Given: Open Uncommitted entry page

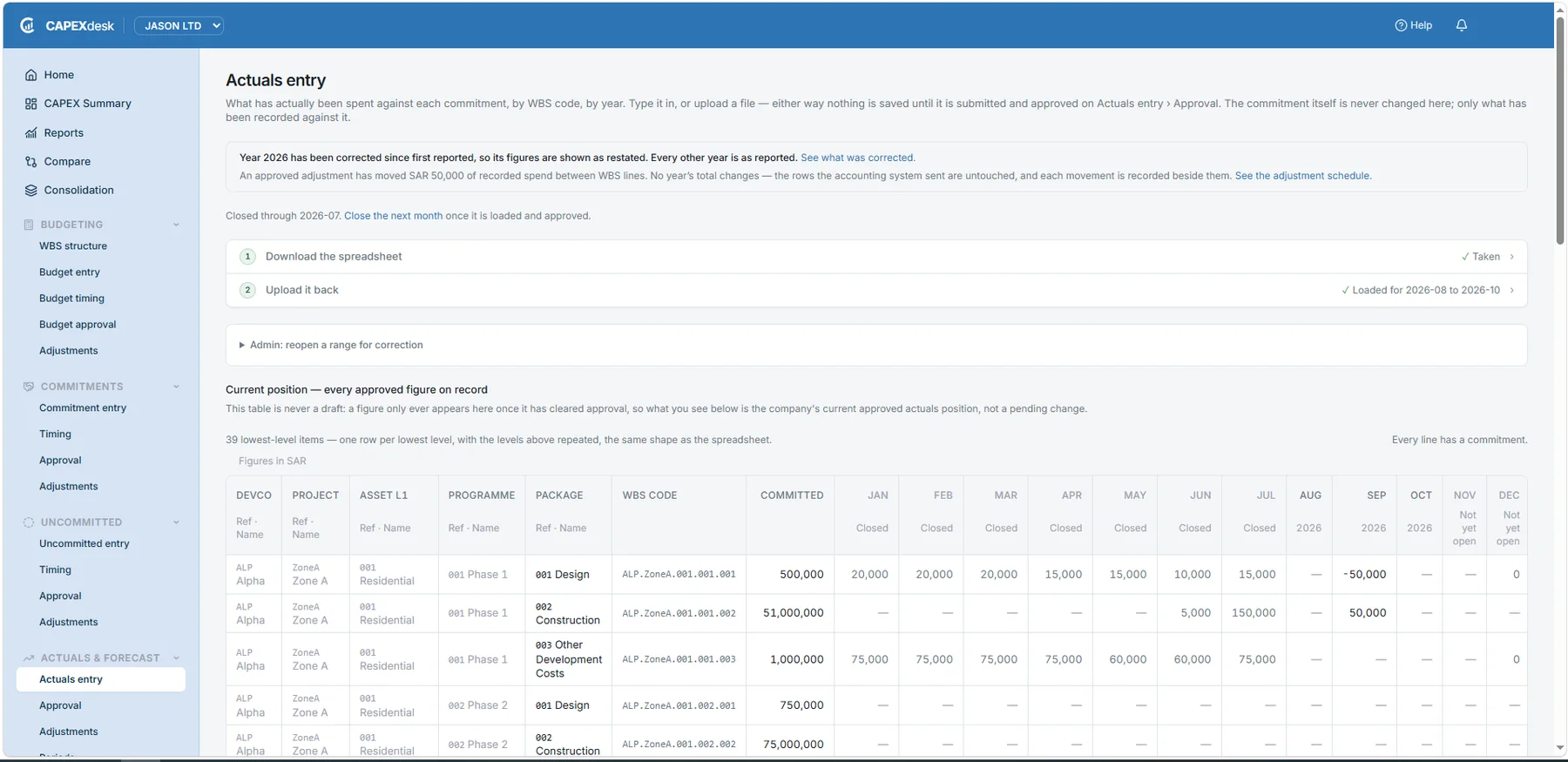Looking at the screenshot, I should point(84,544).
